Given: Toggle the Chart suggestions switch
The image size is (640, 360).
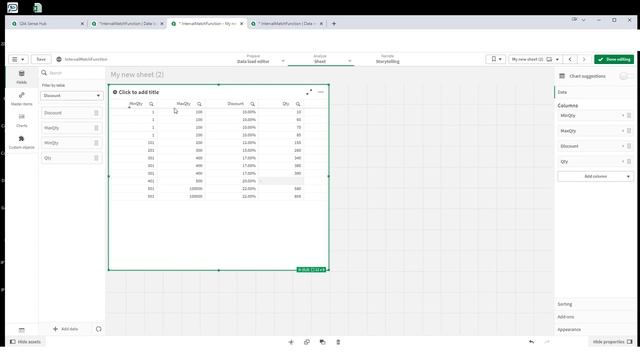Looking at the screenshot, I should pos(625,76).
